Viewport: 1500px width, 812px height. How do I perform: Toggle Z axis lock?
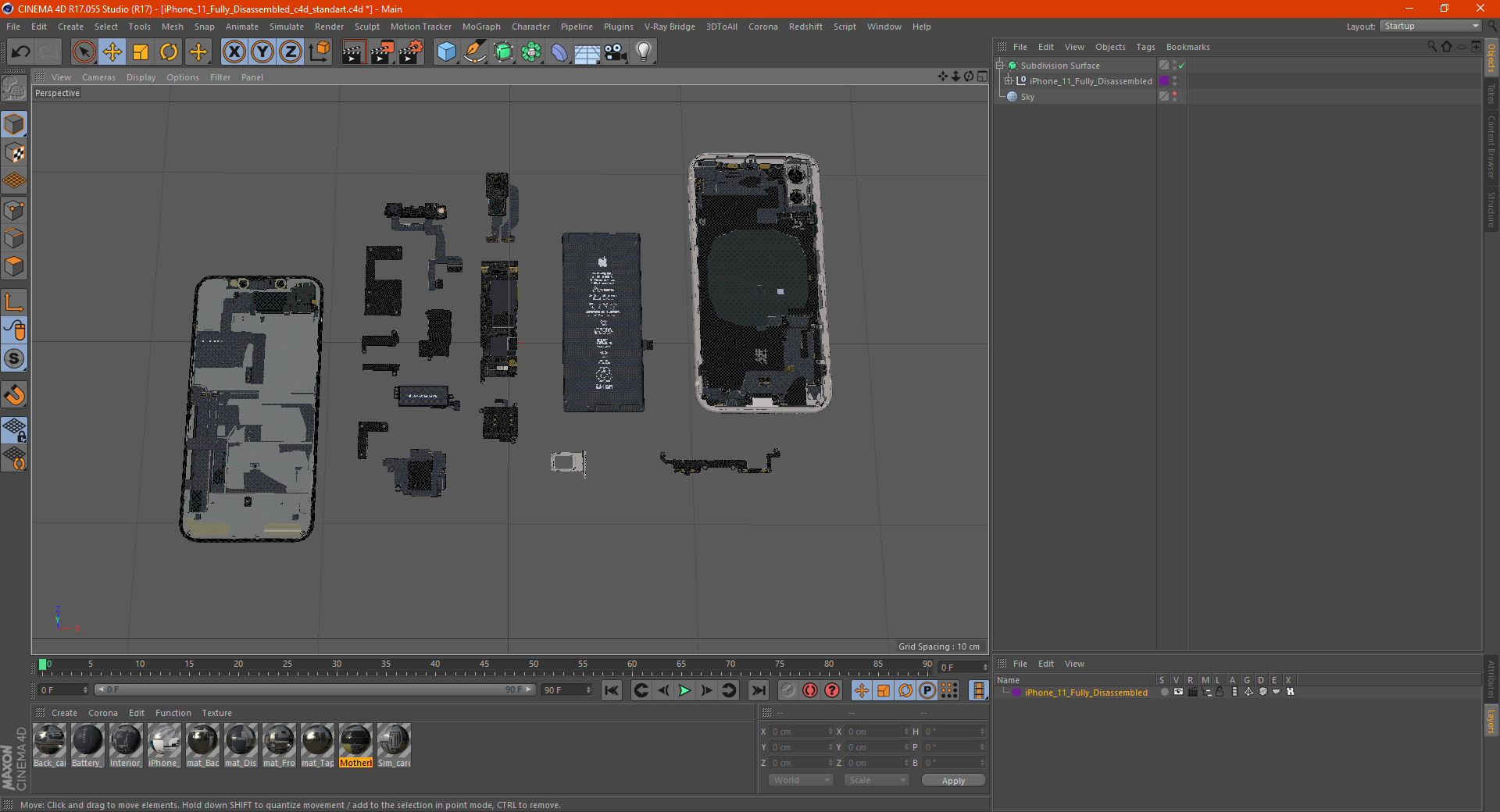[x=291, y=52]
